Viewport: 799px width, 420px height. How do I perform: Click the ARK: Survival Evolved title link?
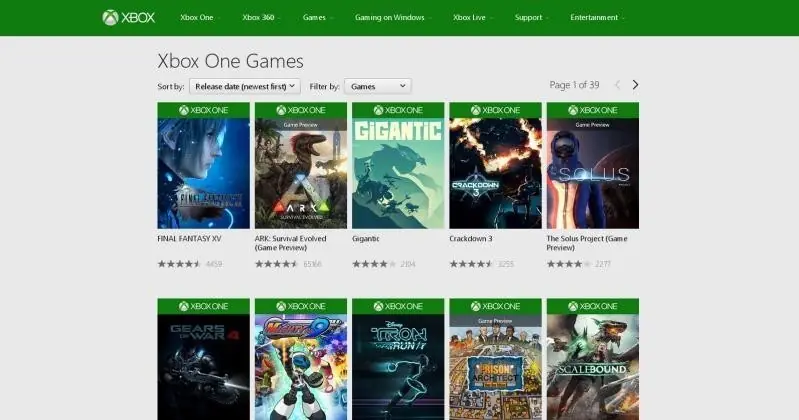[290, 243]
